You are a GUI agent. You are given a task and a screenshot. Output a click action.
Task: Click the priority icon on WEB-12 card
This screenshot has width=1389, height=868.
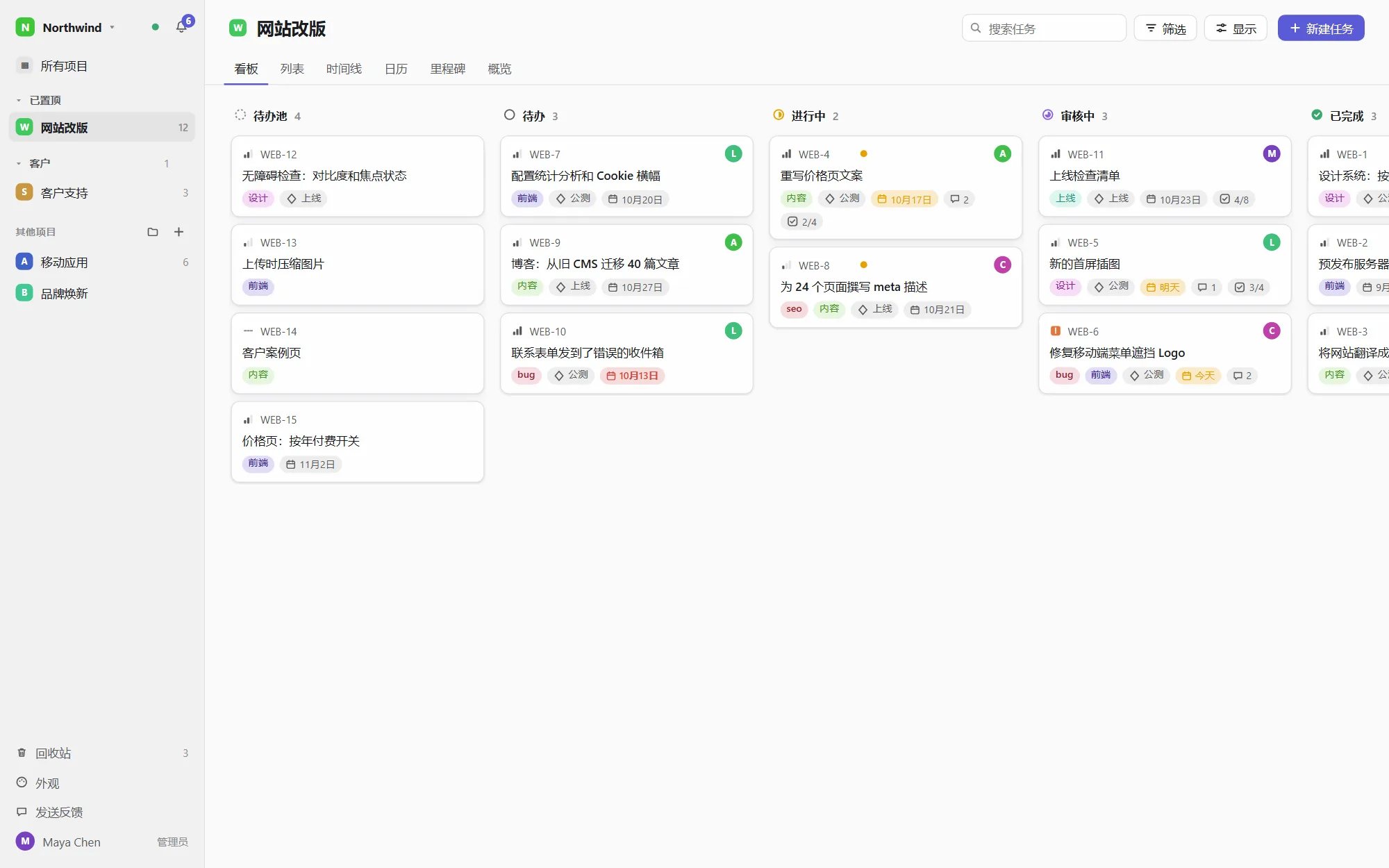click(247, 155)
